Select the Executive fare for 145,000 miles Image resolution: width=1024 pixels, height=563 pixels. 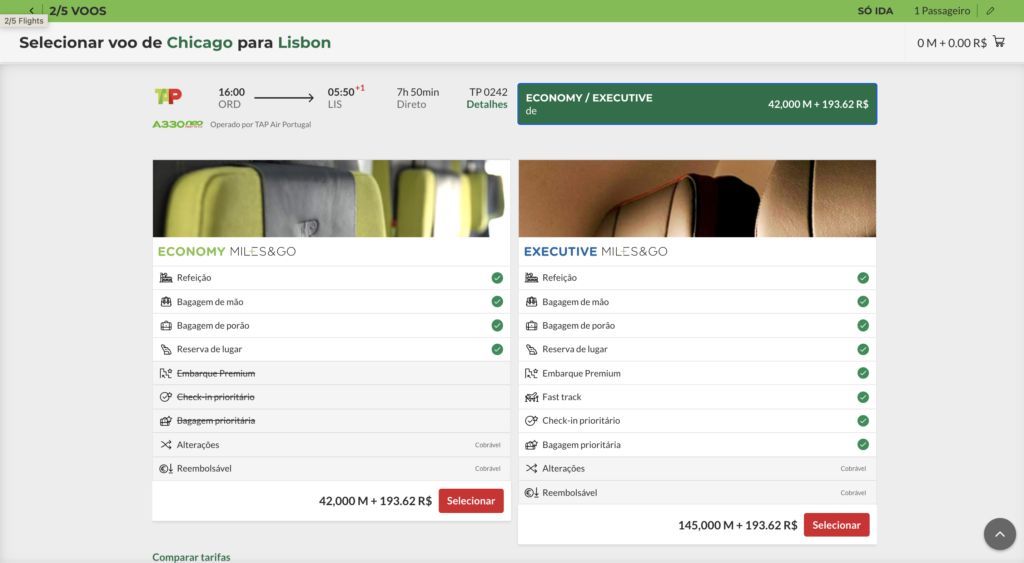837,525
